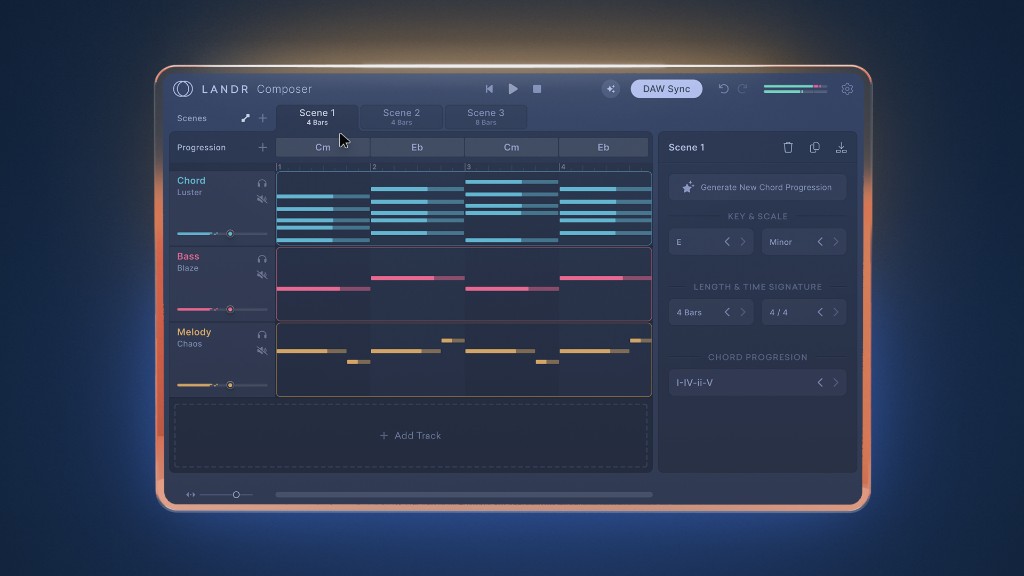Switch to the Scene 2 tab
Screen dimensions: 1024x576
[x=401, y=117]
